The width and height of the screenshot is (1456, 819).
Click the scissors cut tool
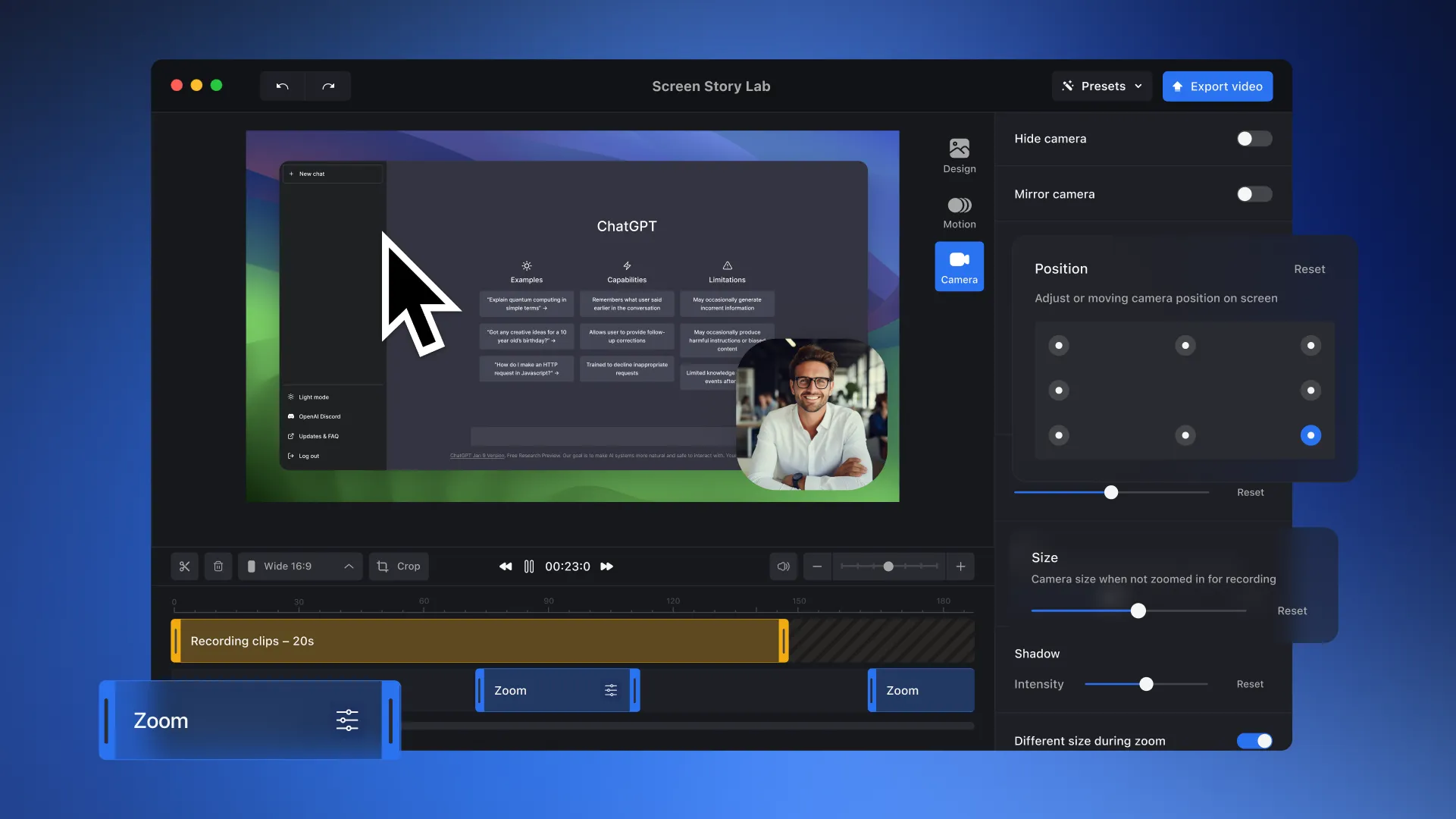tap(184, 566)
